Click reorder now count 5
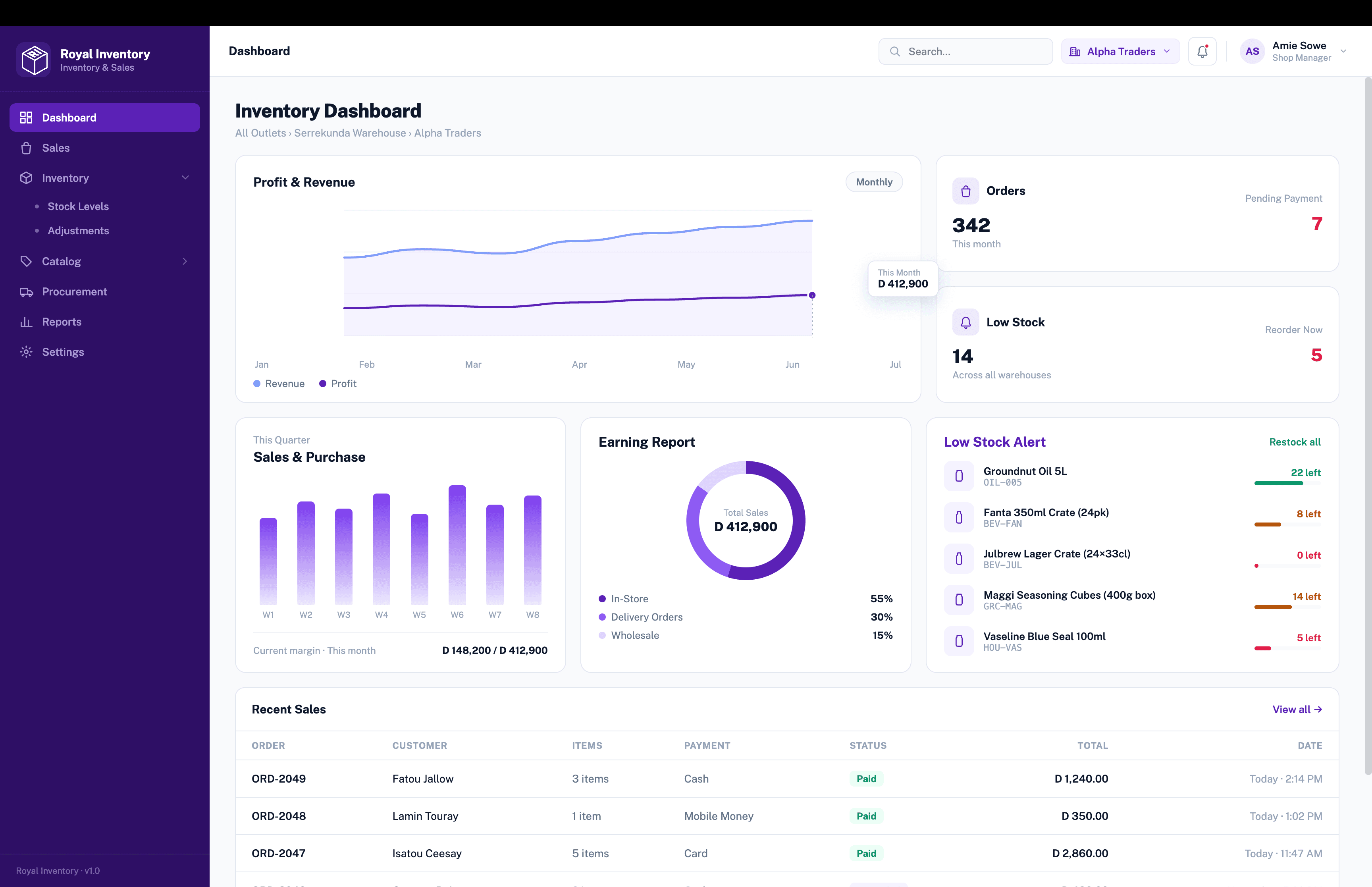Screen dimensions: 1372x887 tap(1316, 355)
